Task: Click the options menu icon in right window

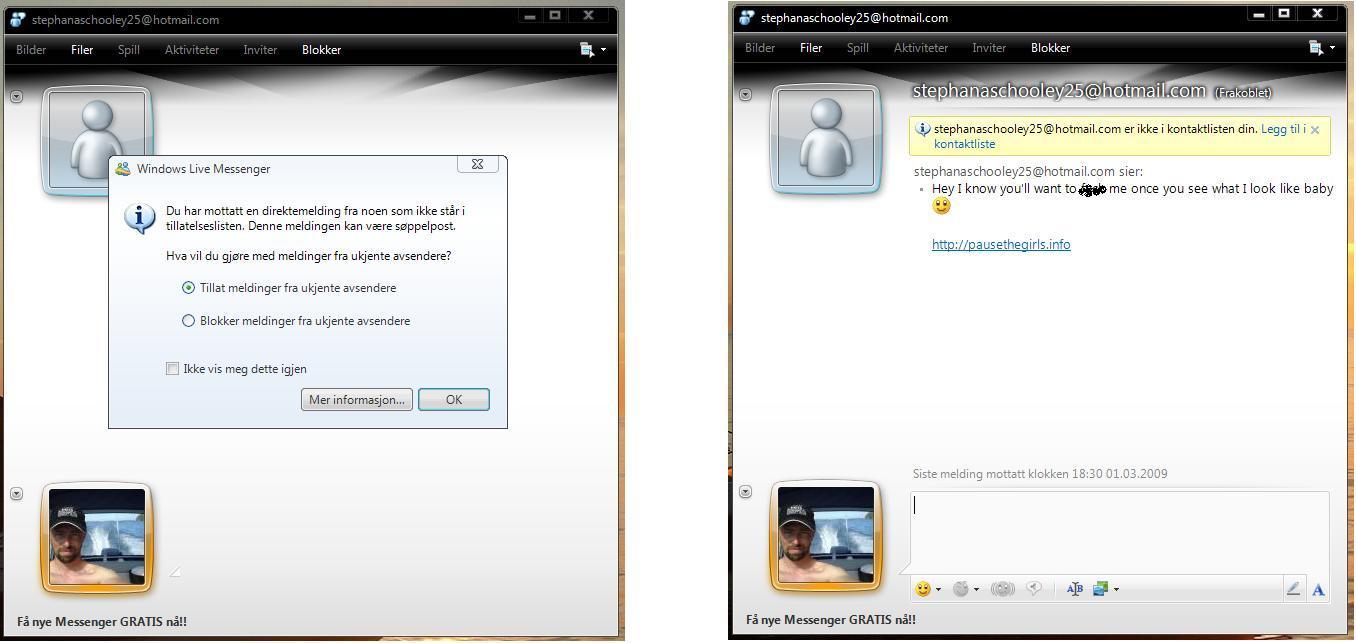Action: click(1316, 47)
